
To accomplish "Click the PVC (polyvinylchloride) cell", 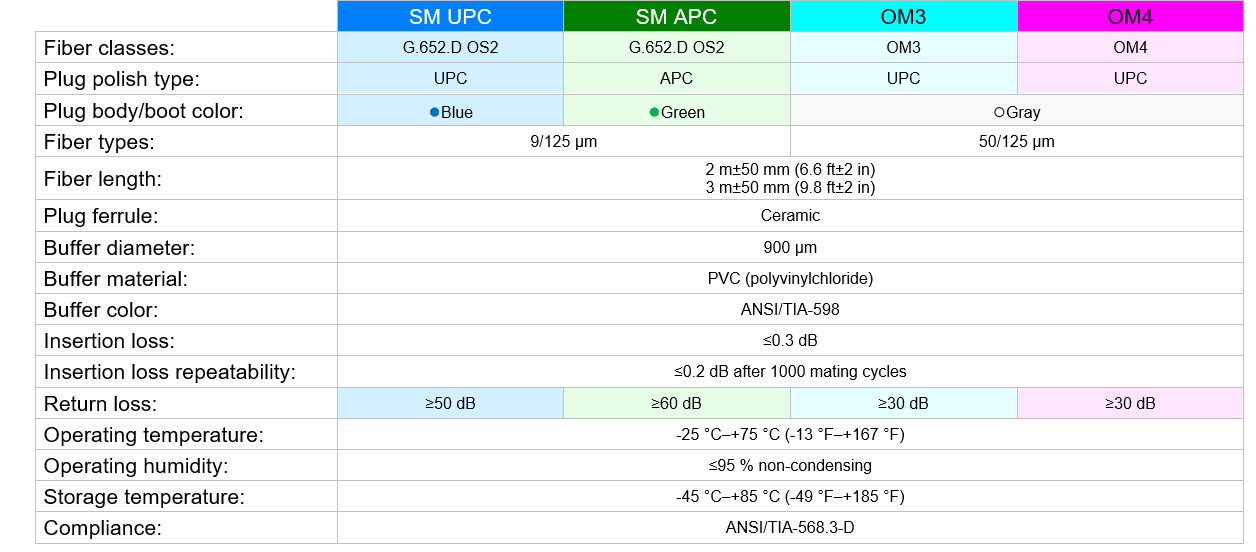I will [790, 279].
